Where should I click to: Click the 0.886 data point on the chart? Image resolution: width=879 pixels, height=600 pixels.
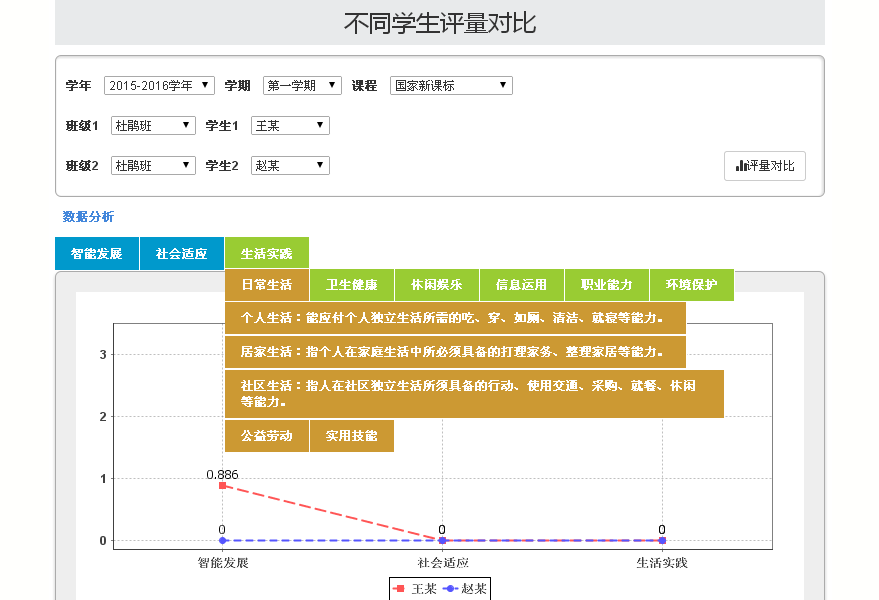tap(222, 485)
